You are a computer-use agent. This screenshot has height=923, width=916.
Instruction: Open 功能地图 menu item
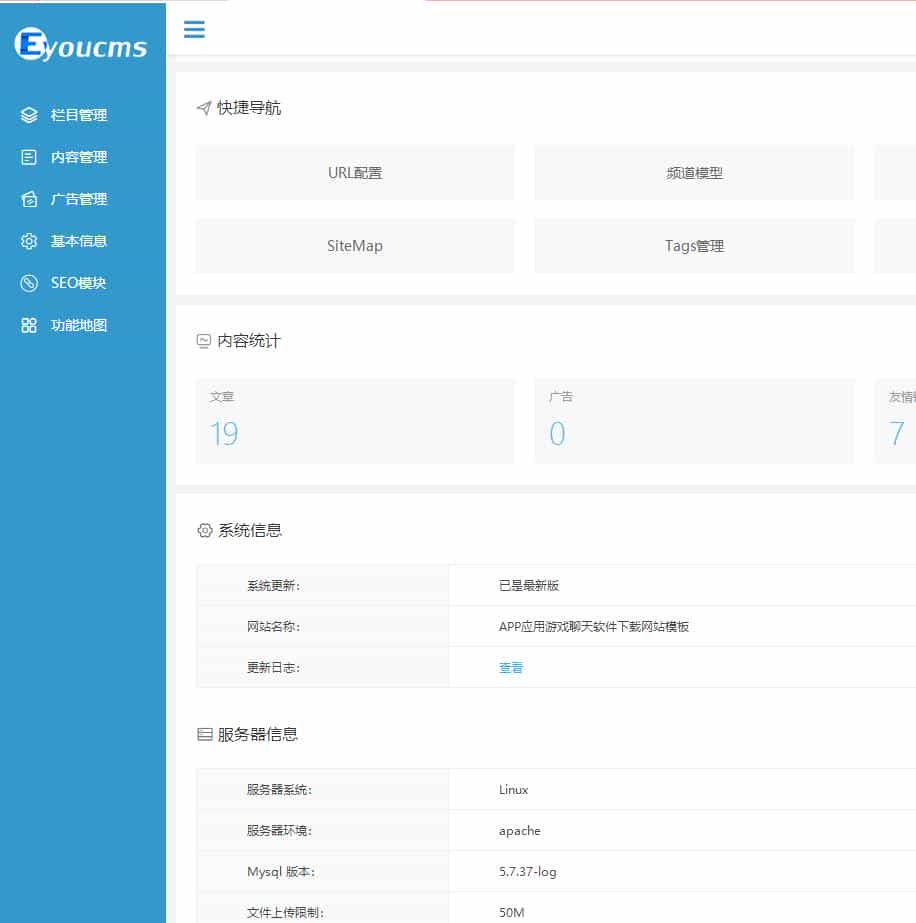coord(79,326)
